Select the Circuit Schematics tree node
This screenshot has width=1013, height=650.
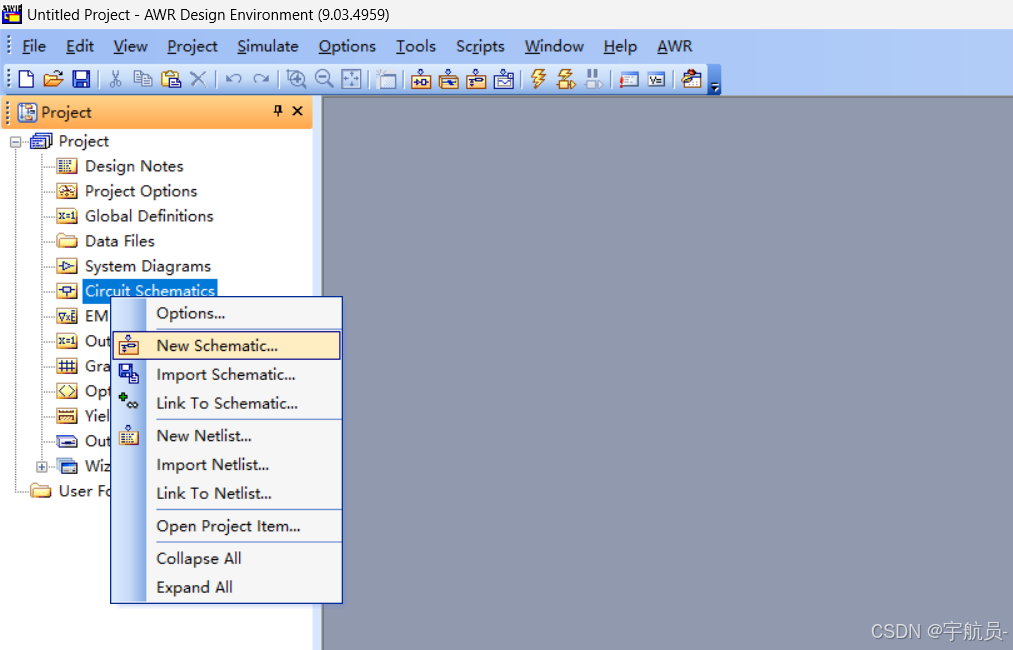point(150,291)
